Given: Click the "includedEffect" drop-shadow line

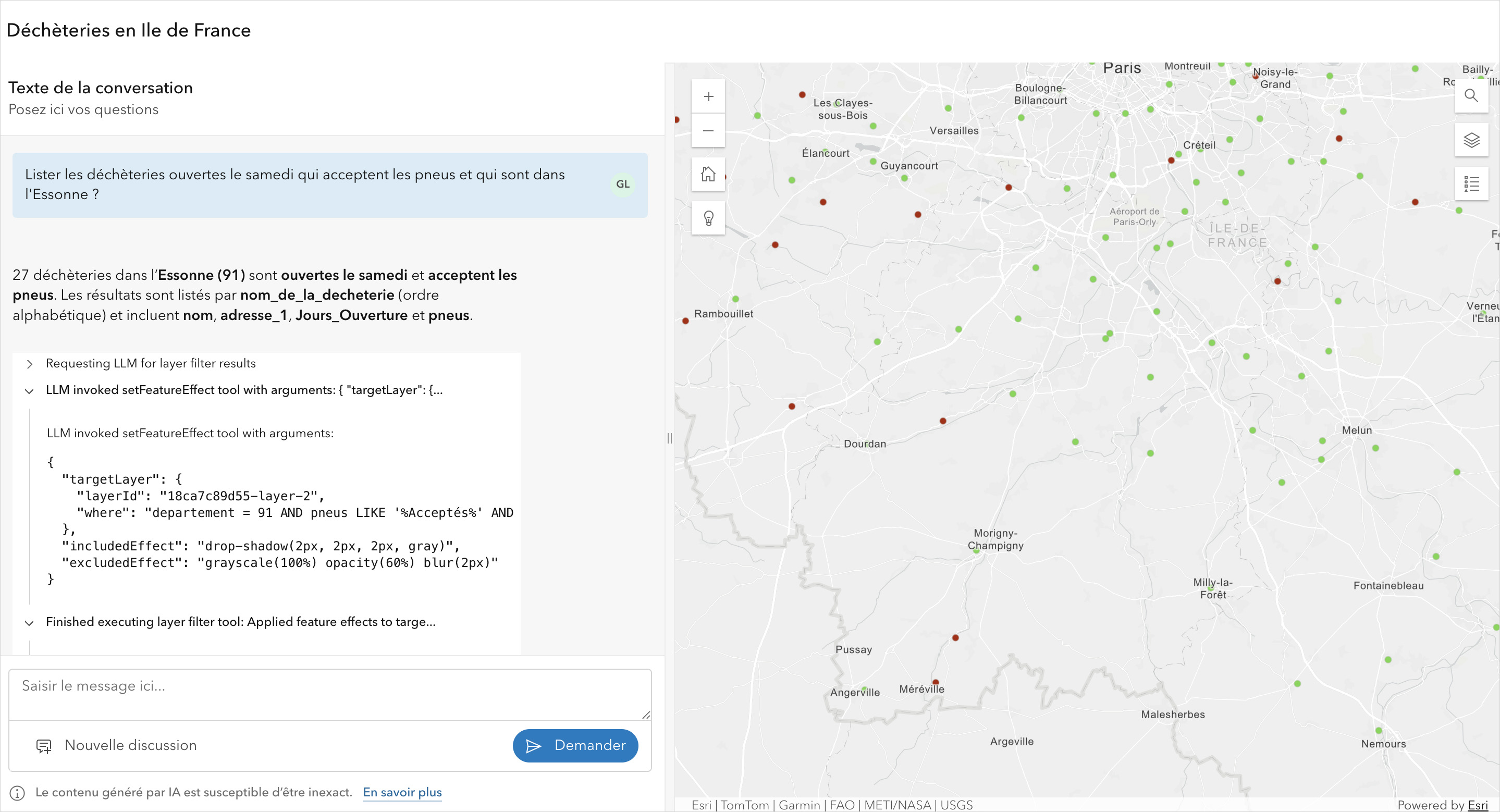Looking at the screenshot, I should [x=261, y=546].
